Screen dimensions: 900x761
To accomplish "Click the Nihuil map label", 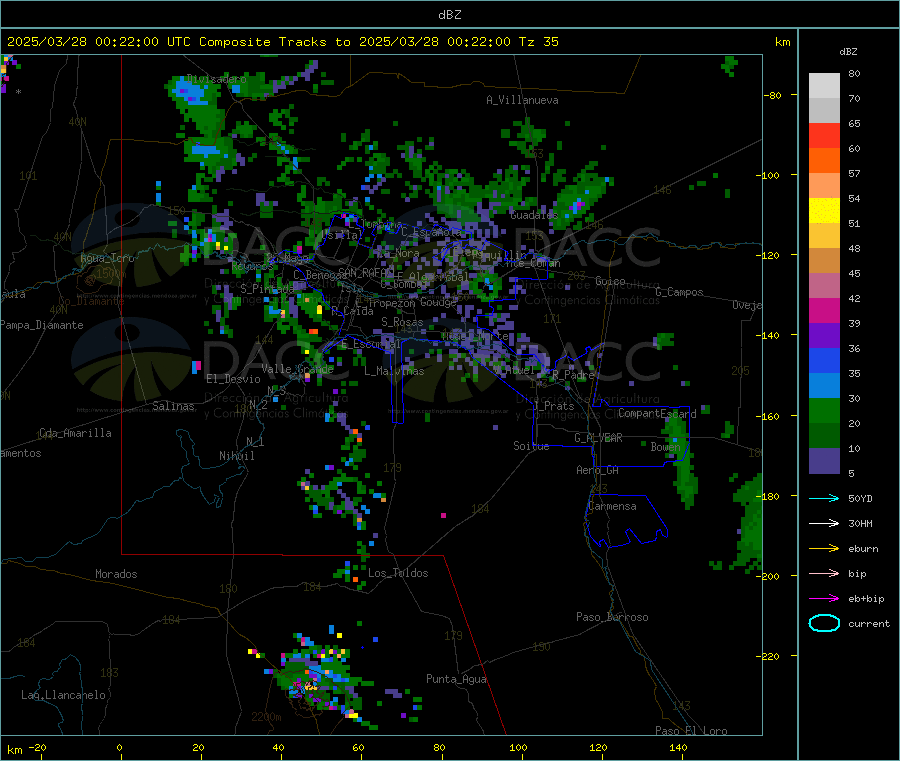I will click(x=236, y=456).
